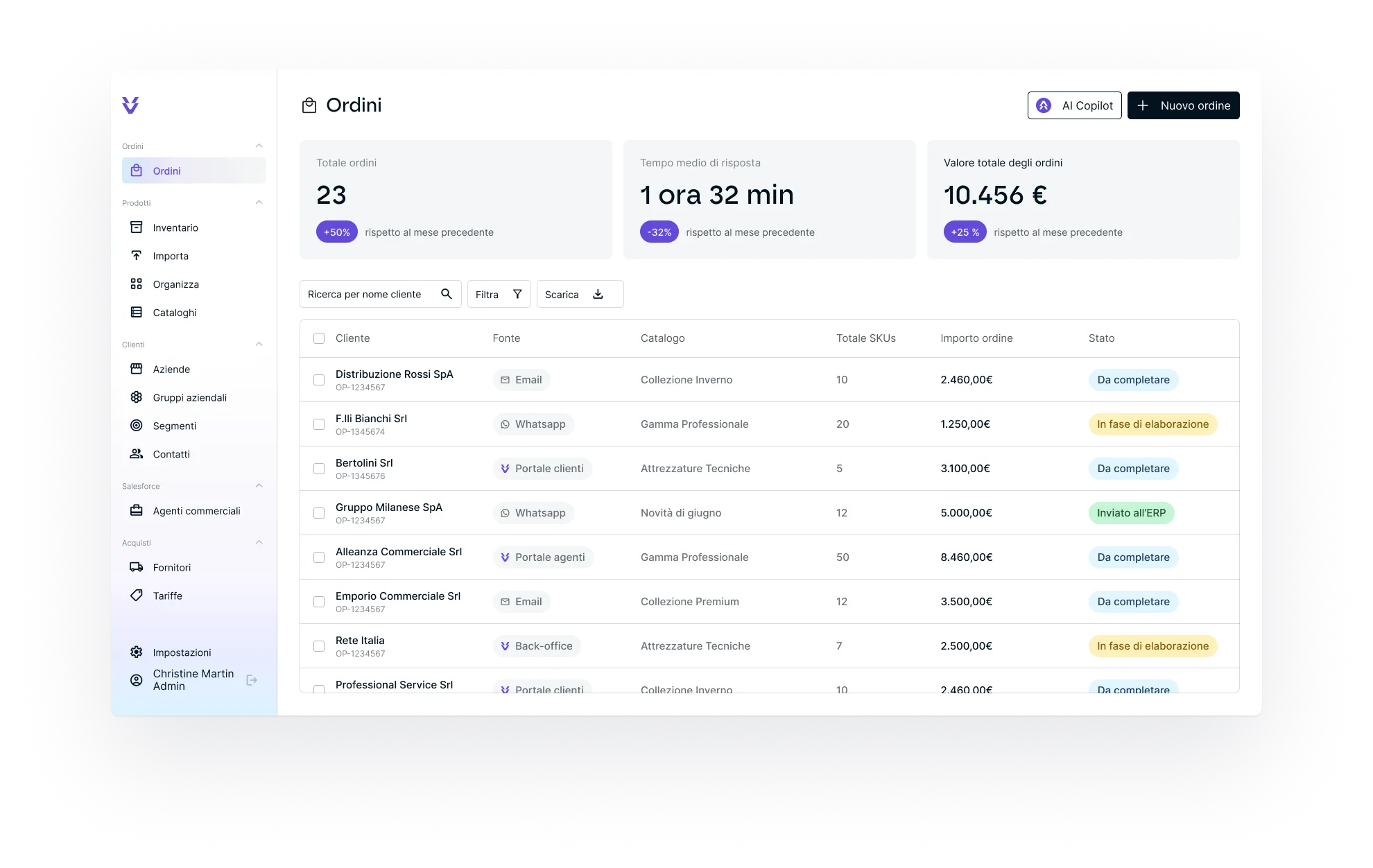Go to Agenti commerciali page
This screenshot has height=868, width=1373.
pyautogui.click(x=196, y=511)
